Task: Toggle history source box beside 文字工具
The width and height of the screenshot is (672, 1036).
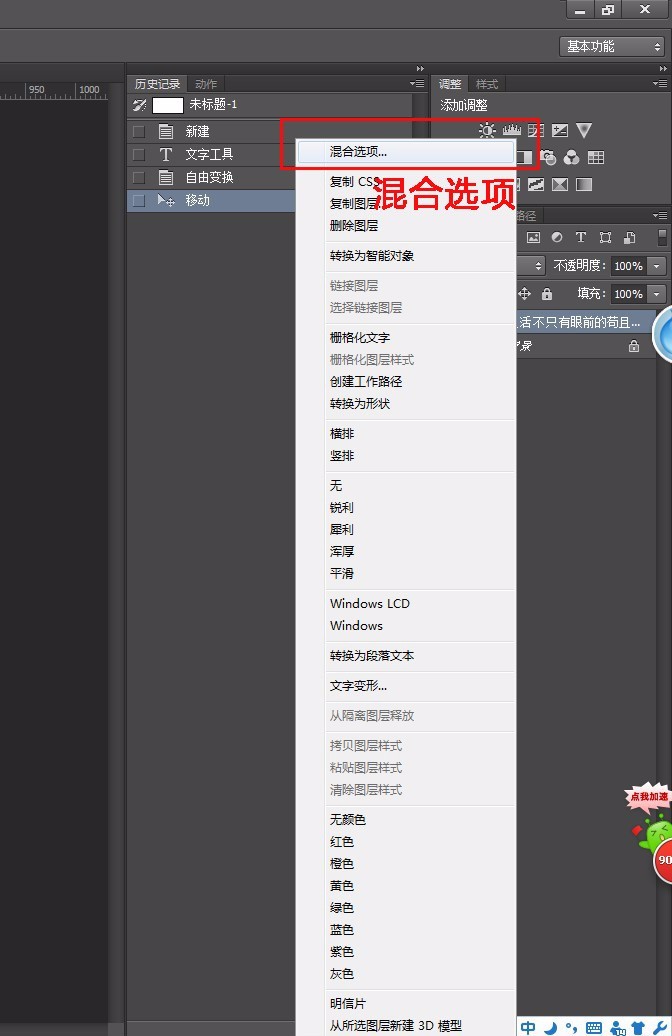Action: [x=139, y=155]
